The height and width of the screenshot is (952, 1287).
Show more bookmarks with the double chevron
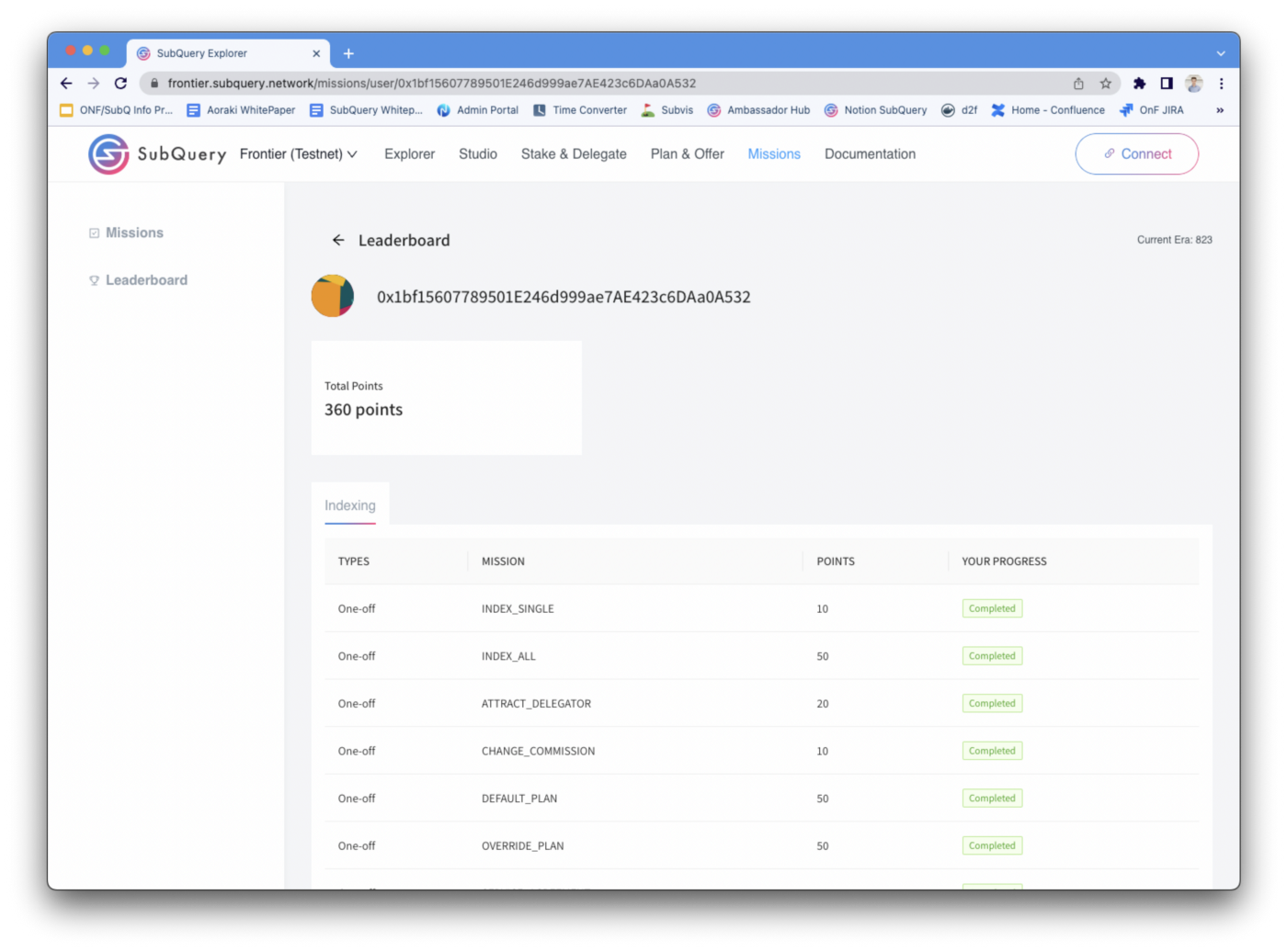pos(1220,110)
